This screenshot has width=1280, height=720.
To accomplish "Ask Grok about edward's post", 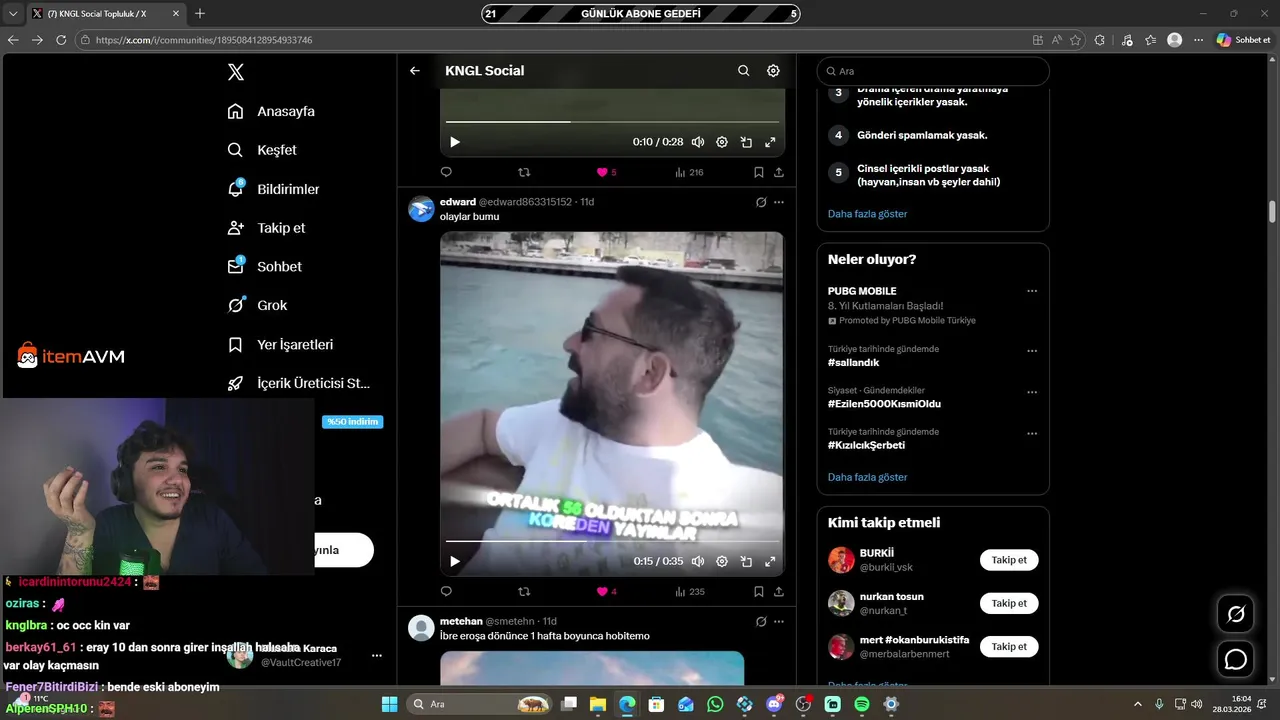I will pyautogui.click(x=761, y=202).
